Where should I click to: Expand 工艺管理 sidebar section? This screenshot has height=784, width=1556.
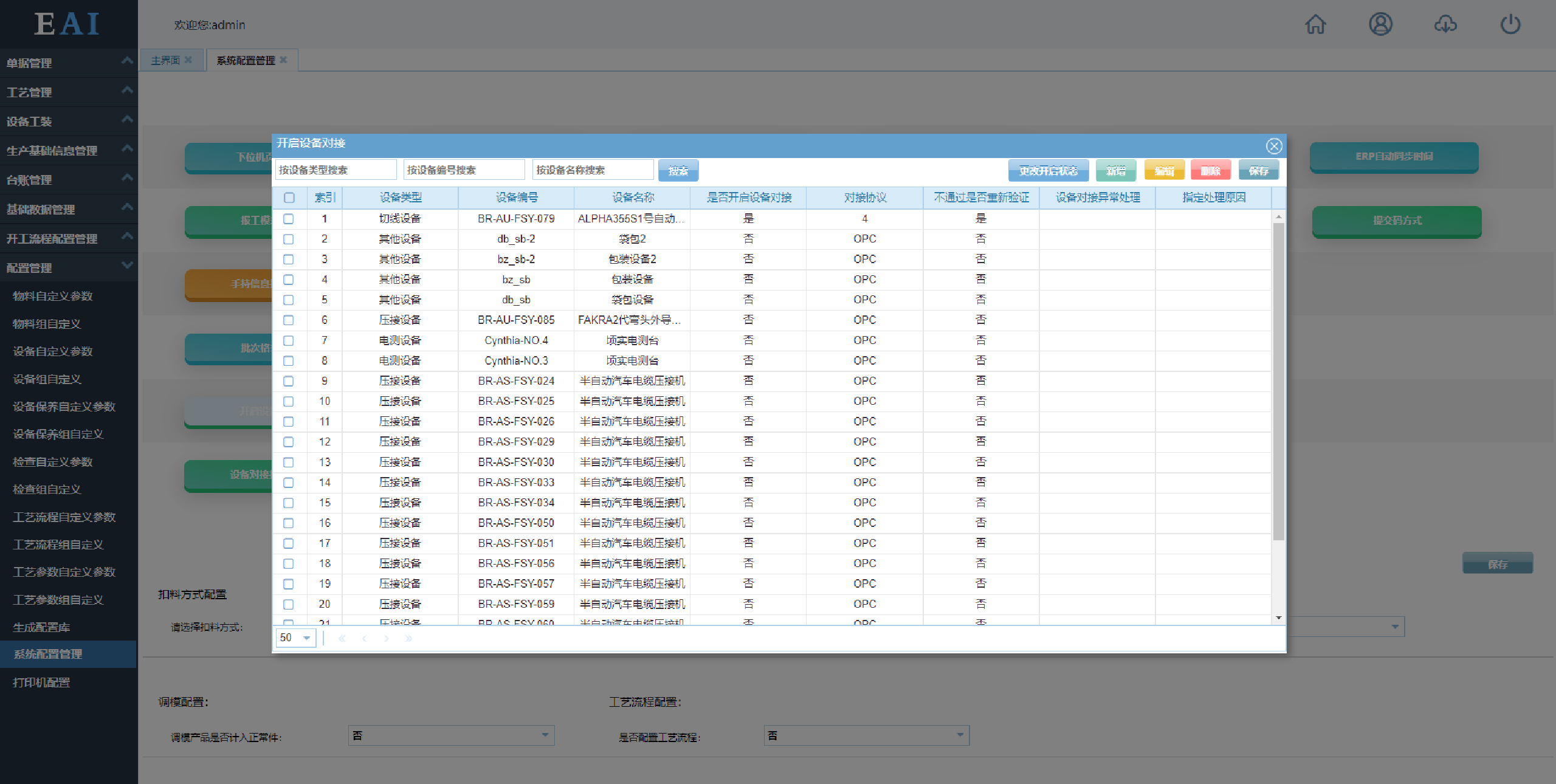click(x=68, y=92)
